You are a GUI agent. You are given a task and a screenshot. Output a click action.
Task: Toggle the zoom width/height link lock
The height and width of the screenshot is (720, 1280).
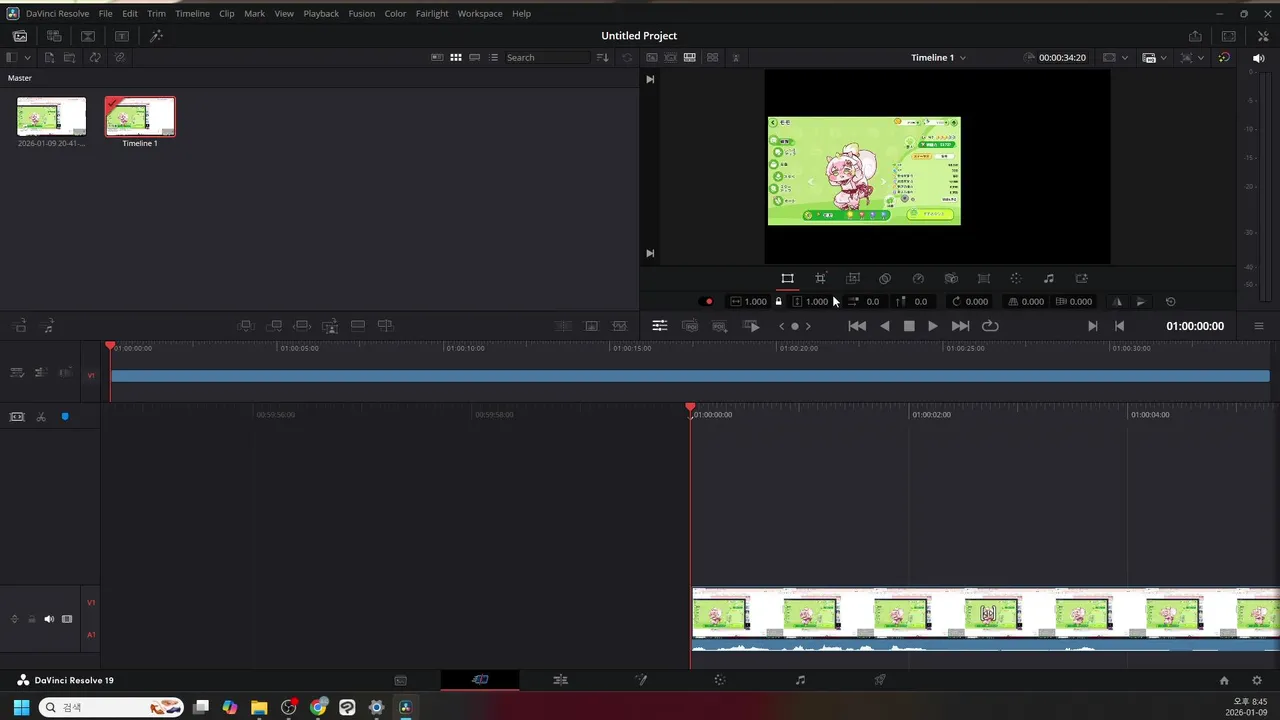coord(778,302)
